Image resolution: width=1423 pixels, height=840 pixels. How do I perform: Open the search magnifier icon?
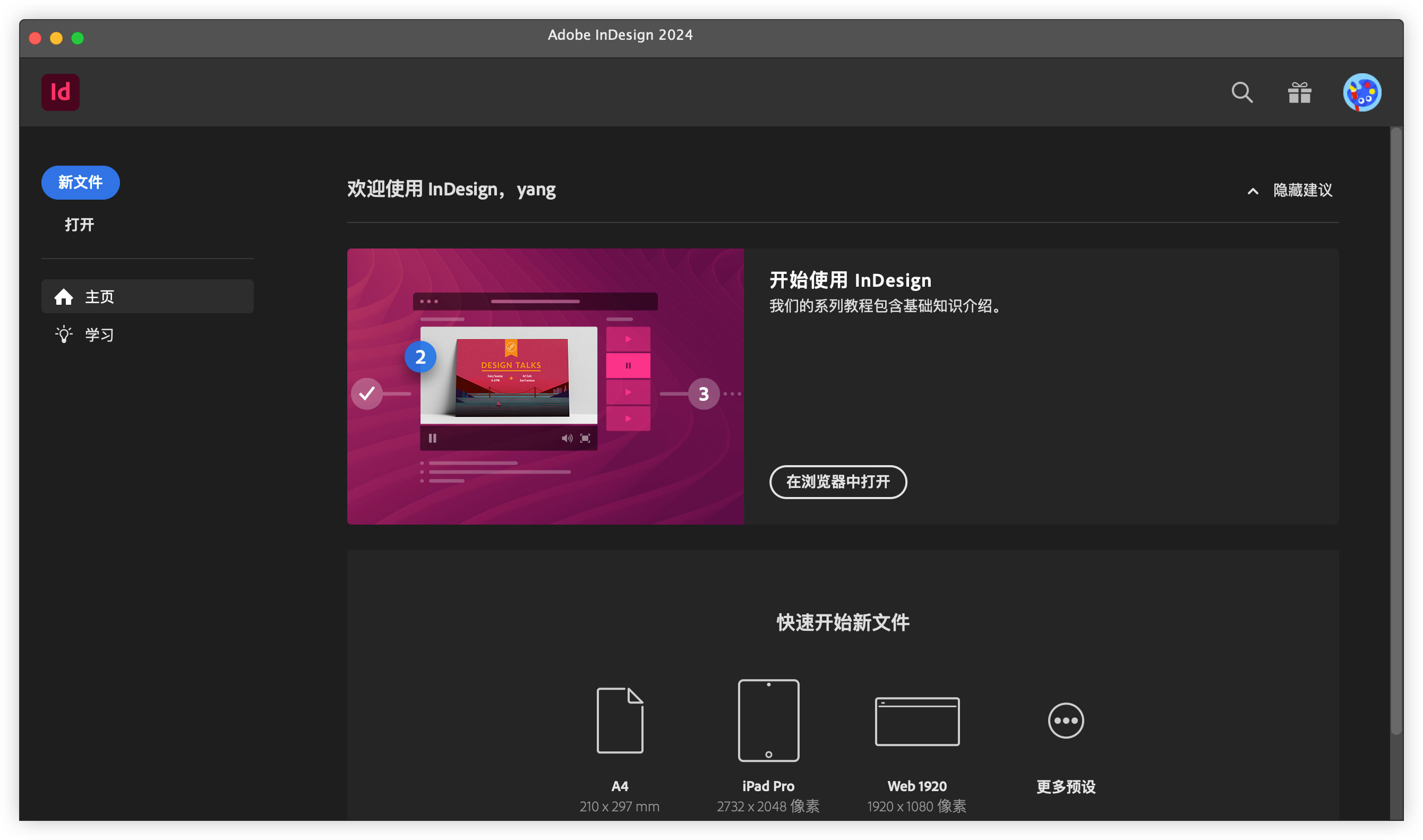pos(1242,92)
